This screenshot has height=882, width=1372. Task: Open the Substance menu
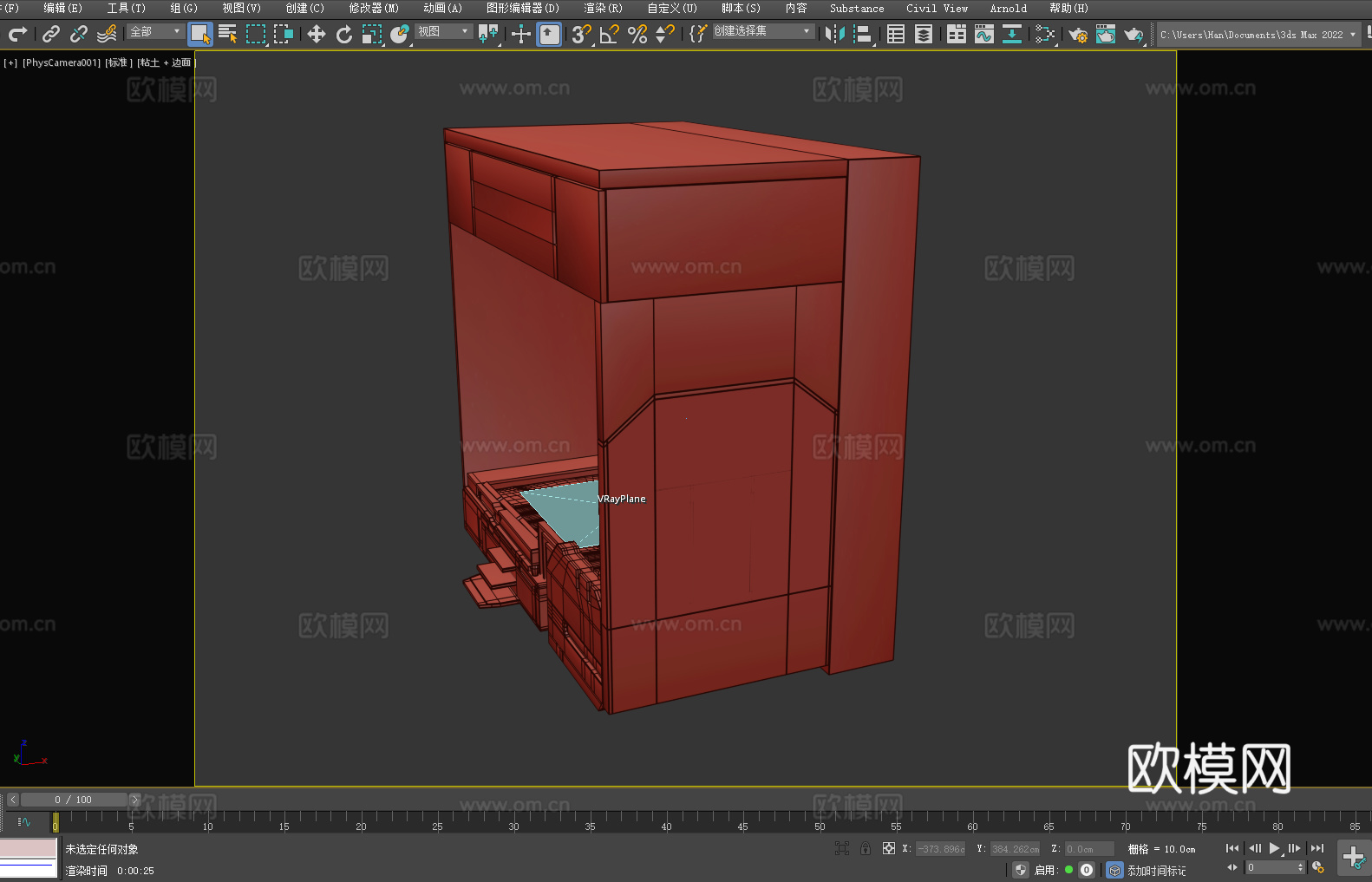point(857,8)
